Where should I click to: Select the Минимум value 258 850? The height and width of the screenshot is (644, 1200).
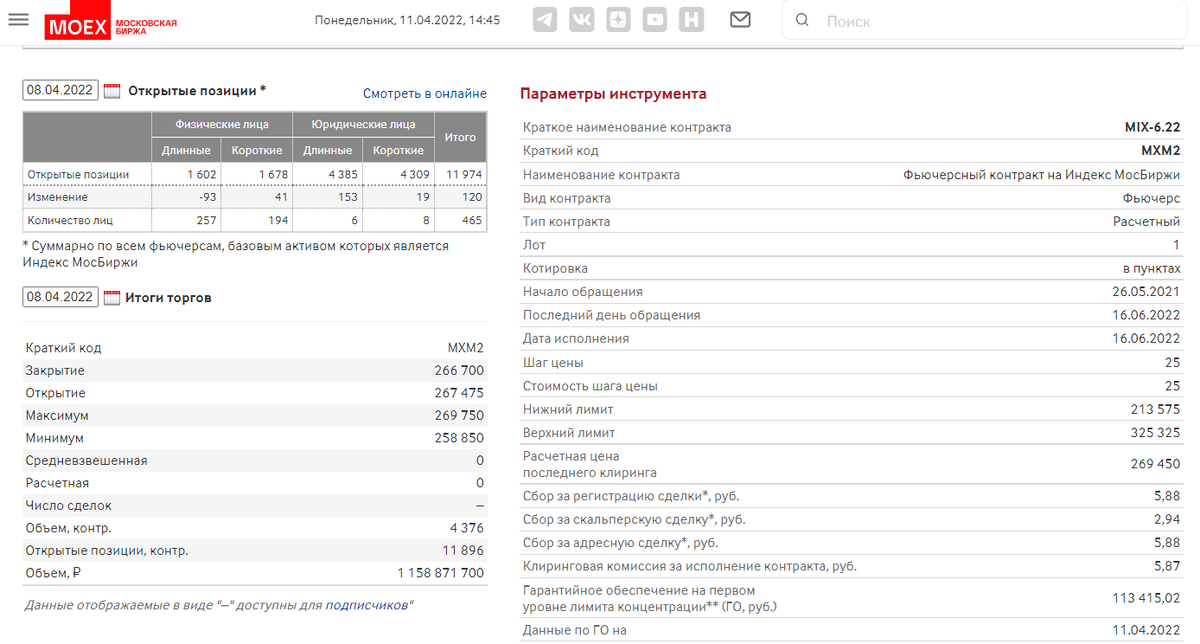pos(460,438)
